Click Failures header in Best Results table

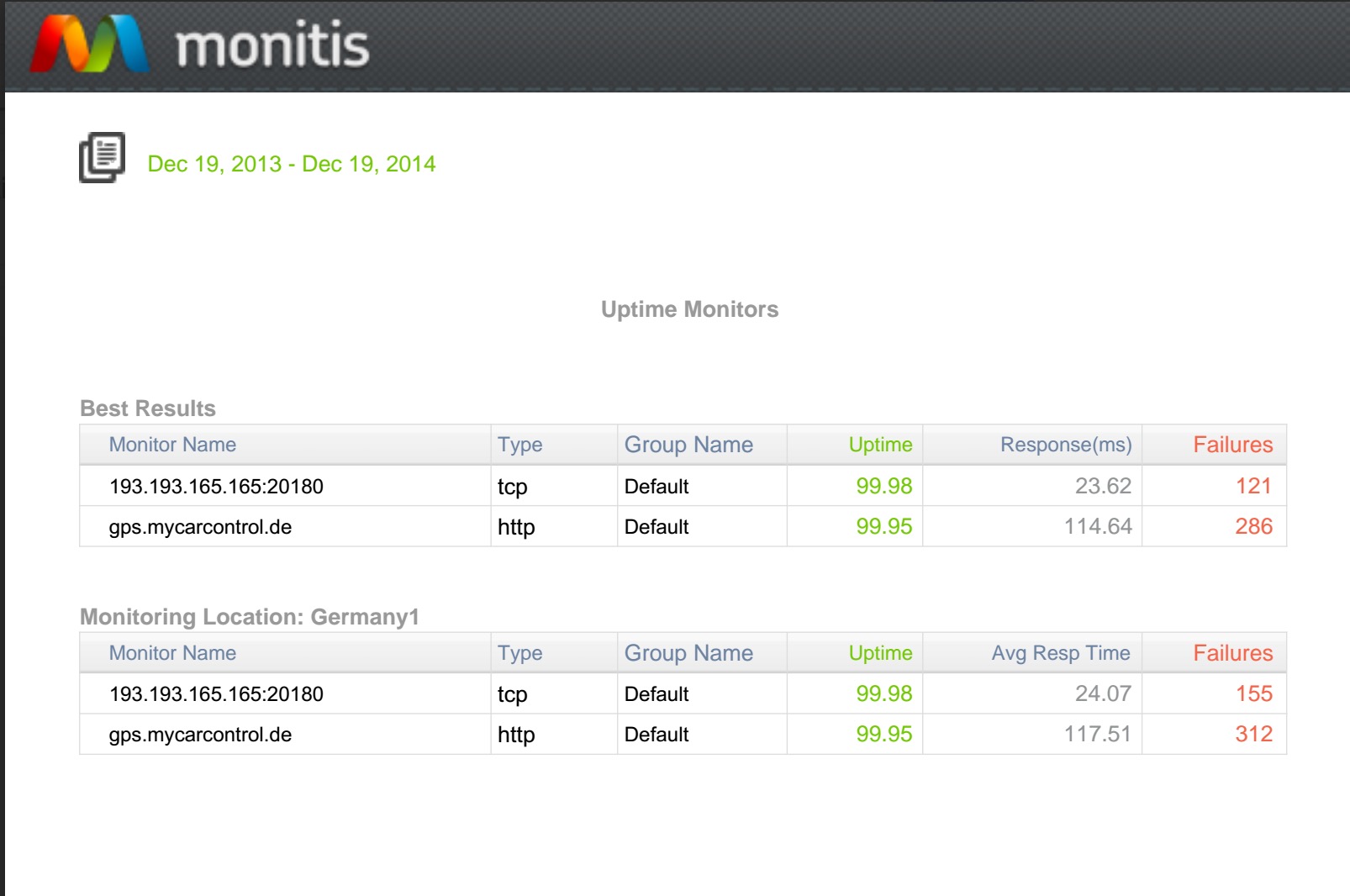click(x=1232, y=445)
